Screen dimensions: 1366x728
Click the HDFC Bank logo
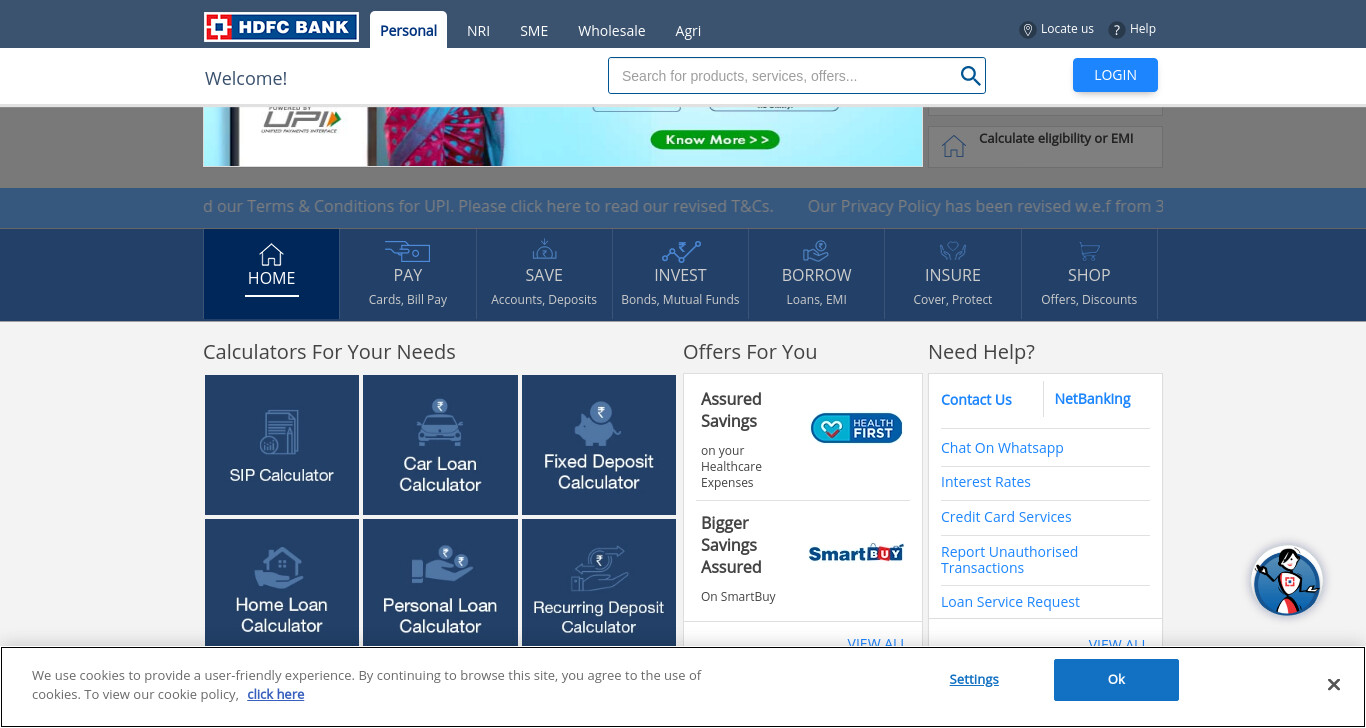(281, 27)
